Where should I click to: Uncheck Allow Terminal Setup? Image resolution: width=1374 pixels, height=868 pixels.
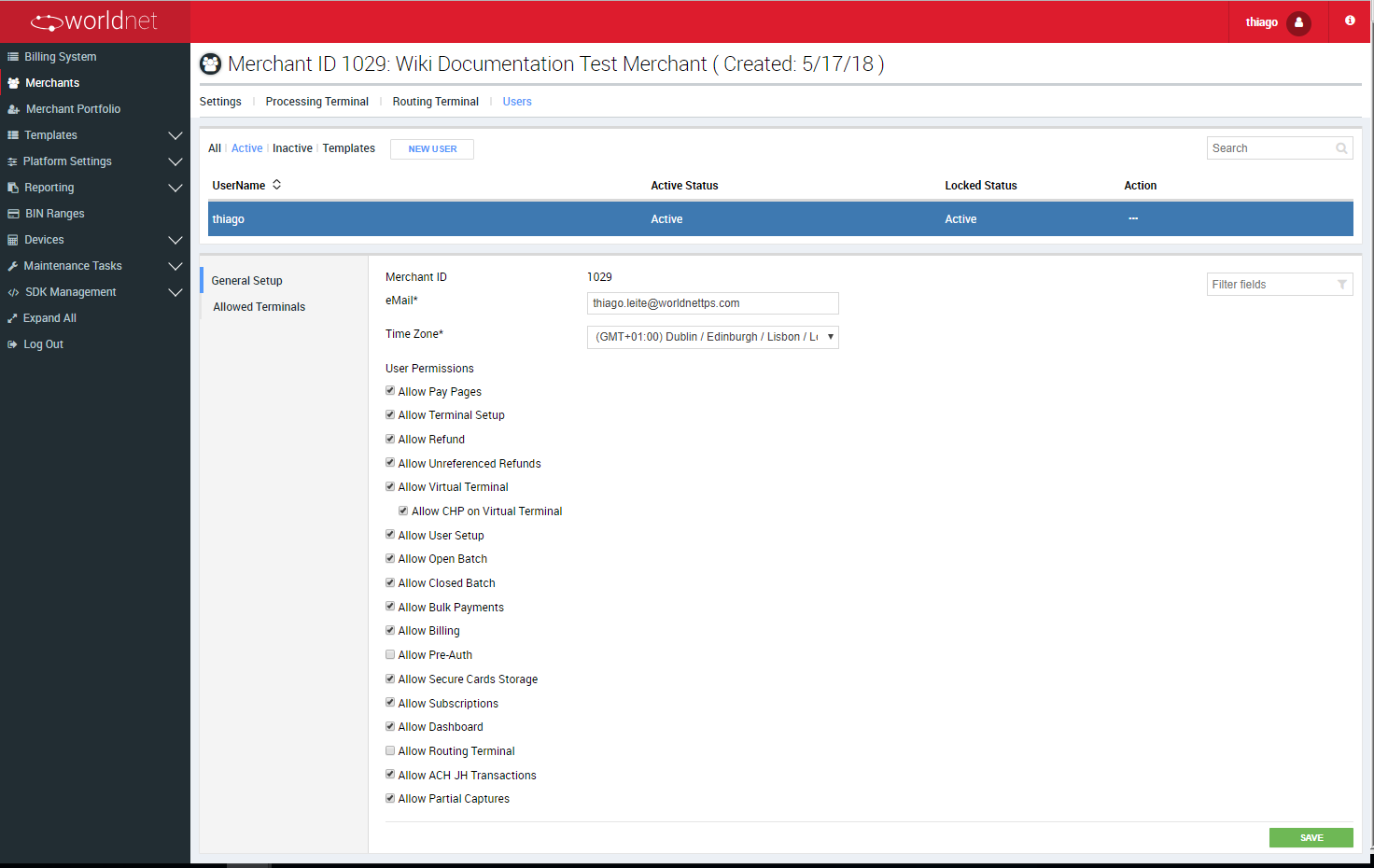(390, 414)
